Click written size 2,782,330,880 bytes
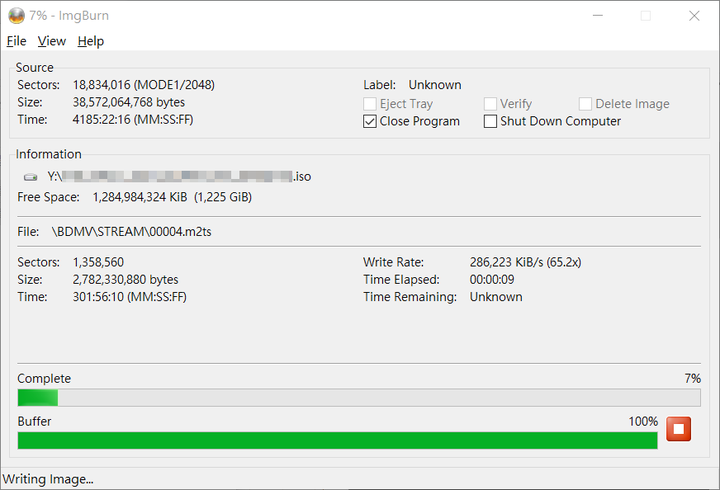720x490 pixels. [125, 280]
